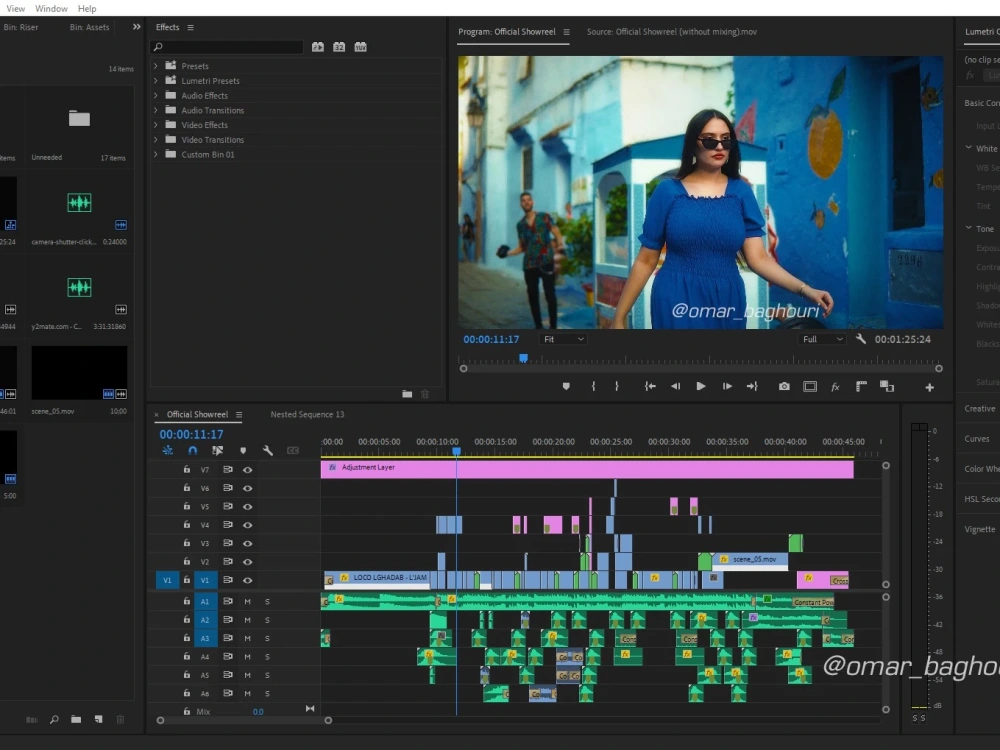Click Go to In point button
Viewport: 1000px width, 750px height.
[x=650, y=386]
